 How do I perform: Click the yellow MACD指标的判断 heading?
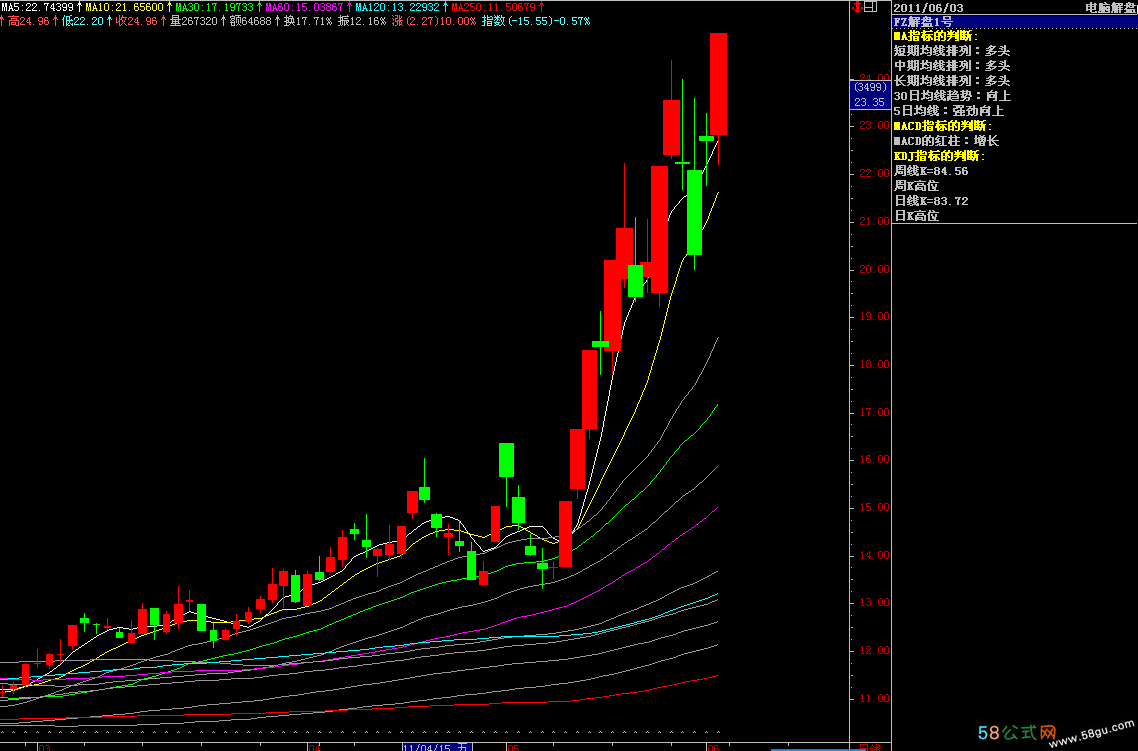[942, 126]
